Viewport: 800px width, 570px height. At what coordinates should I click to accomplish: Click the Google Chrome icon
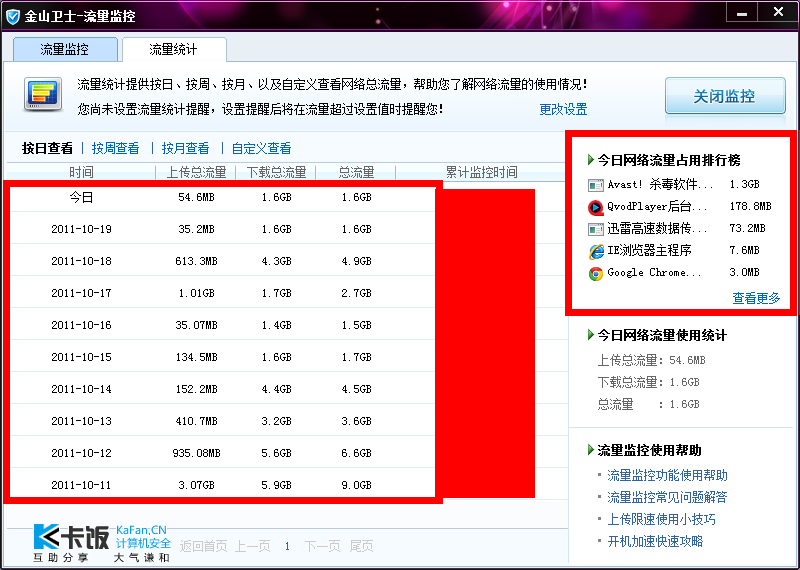click(595, 274)
